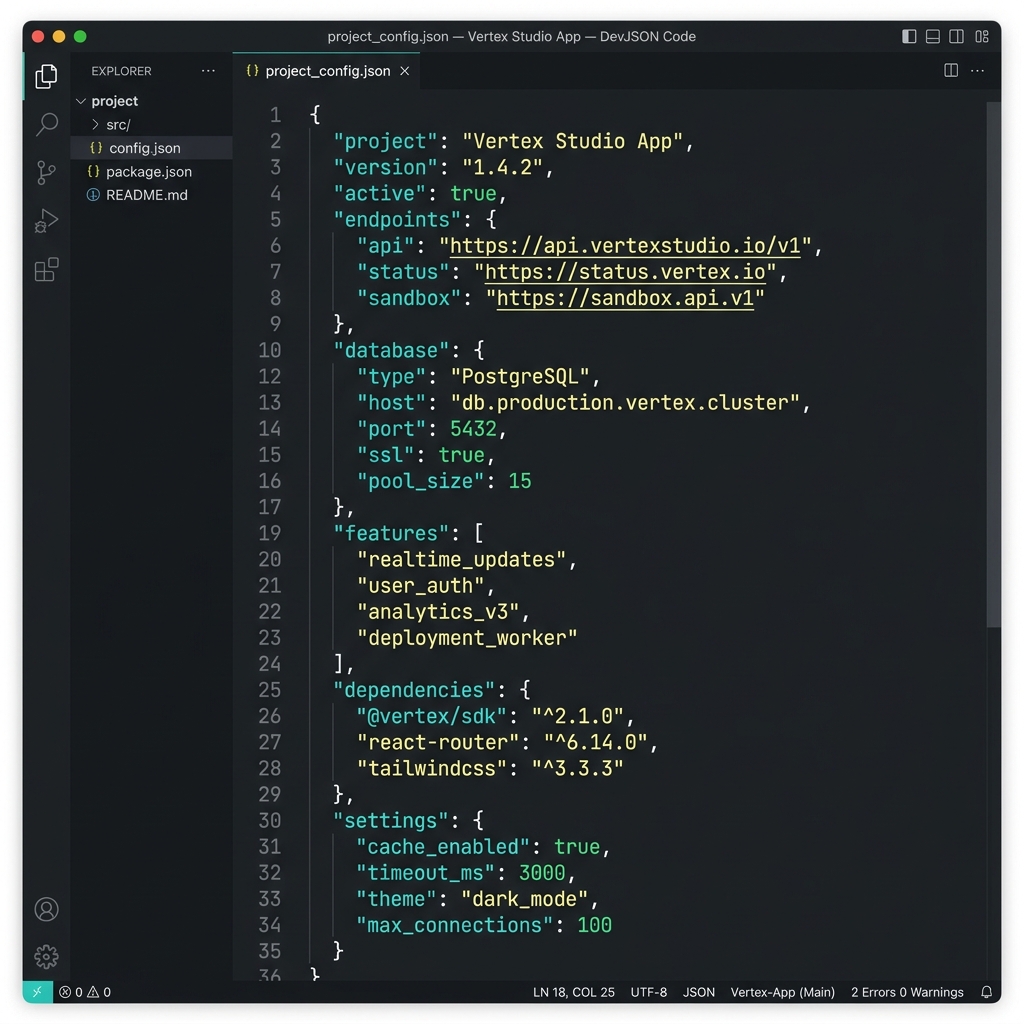Click the "cache_enabled" key
Image resolution: width=1024 pixels, height=1024 pixels.
coord(444,846)
